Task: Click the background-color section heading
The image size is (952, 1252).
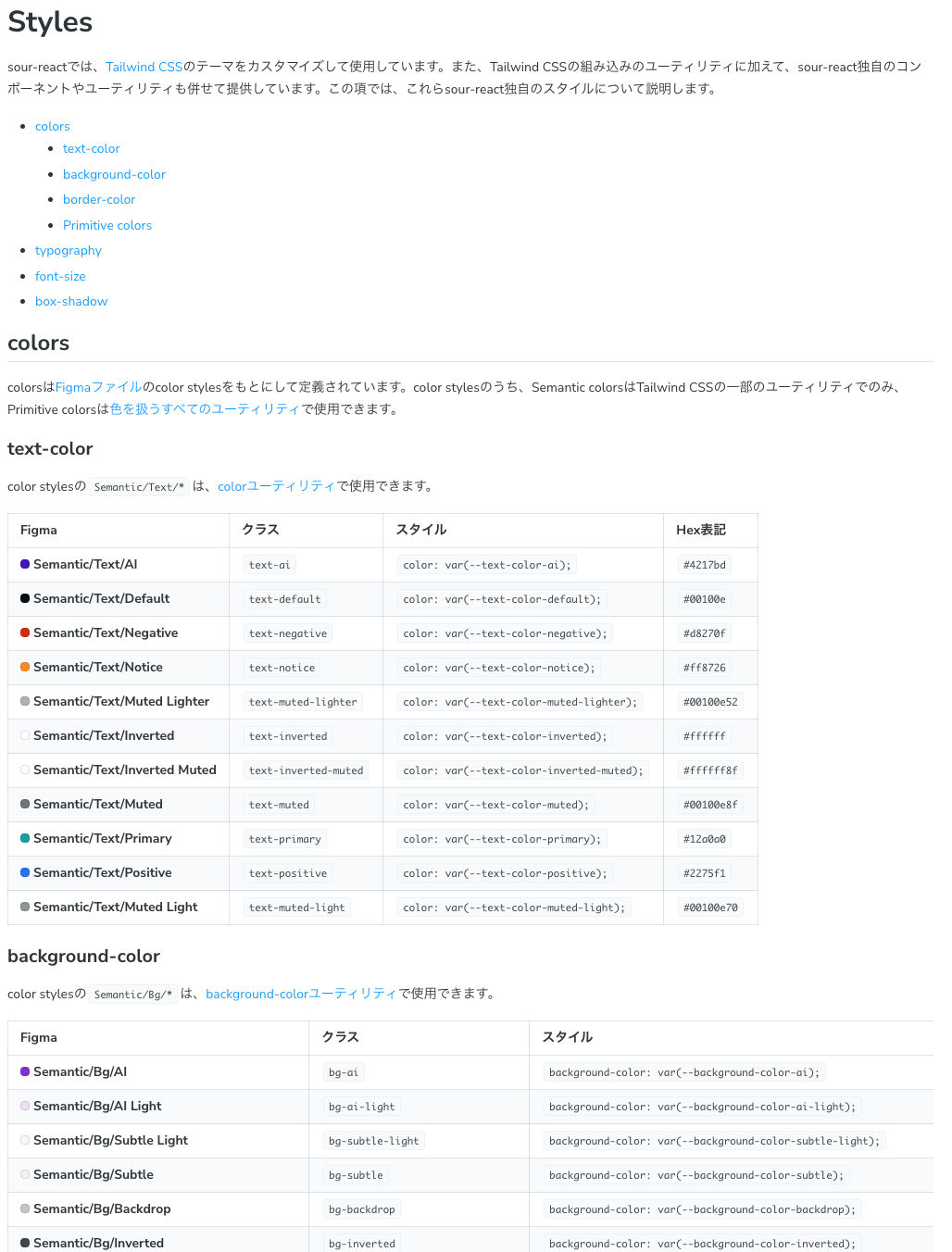Action: (x=83, y=956)
